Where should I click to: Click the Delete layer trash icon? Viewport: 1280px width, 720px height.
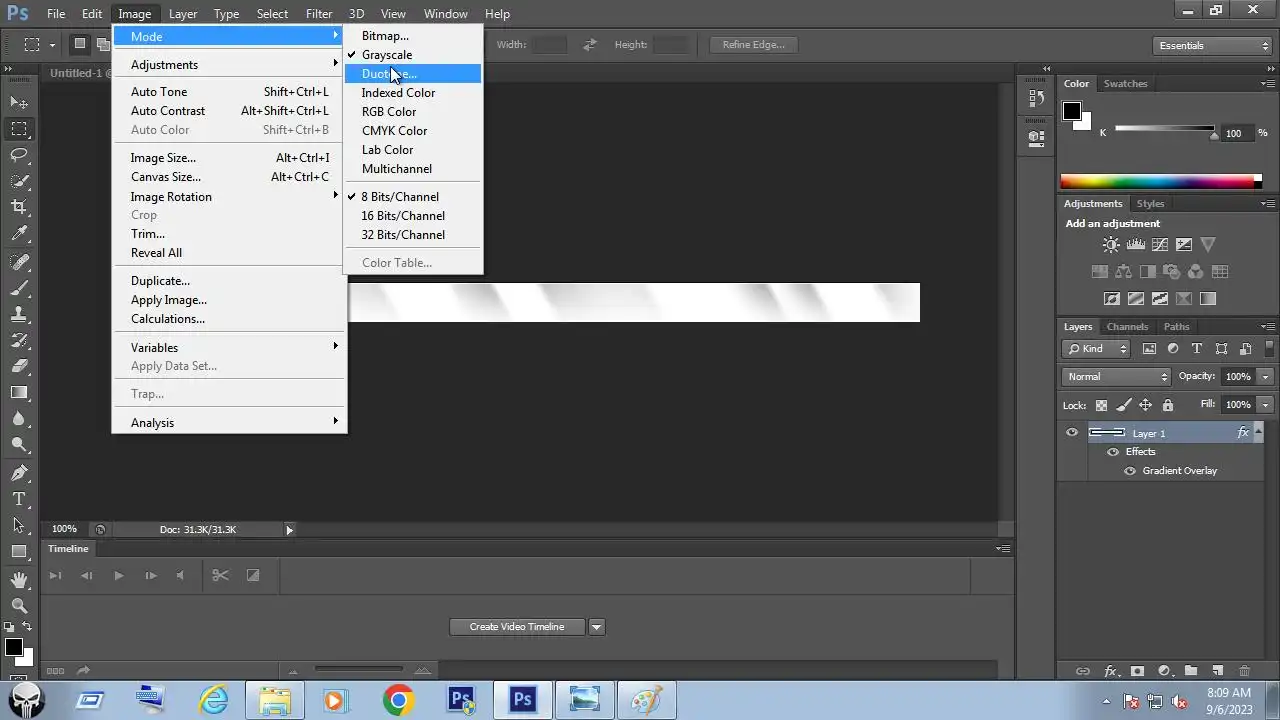[1244, 671]
